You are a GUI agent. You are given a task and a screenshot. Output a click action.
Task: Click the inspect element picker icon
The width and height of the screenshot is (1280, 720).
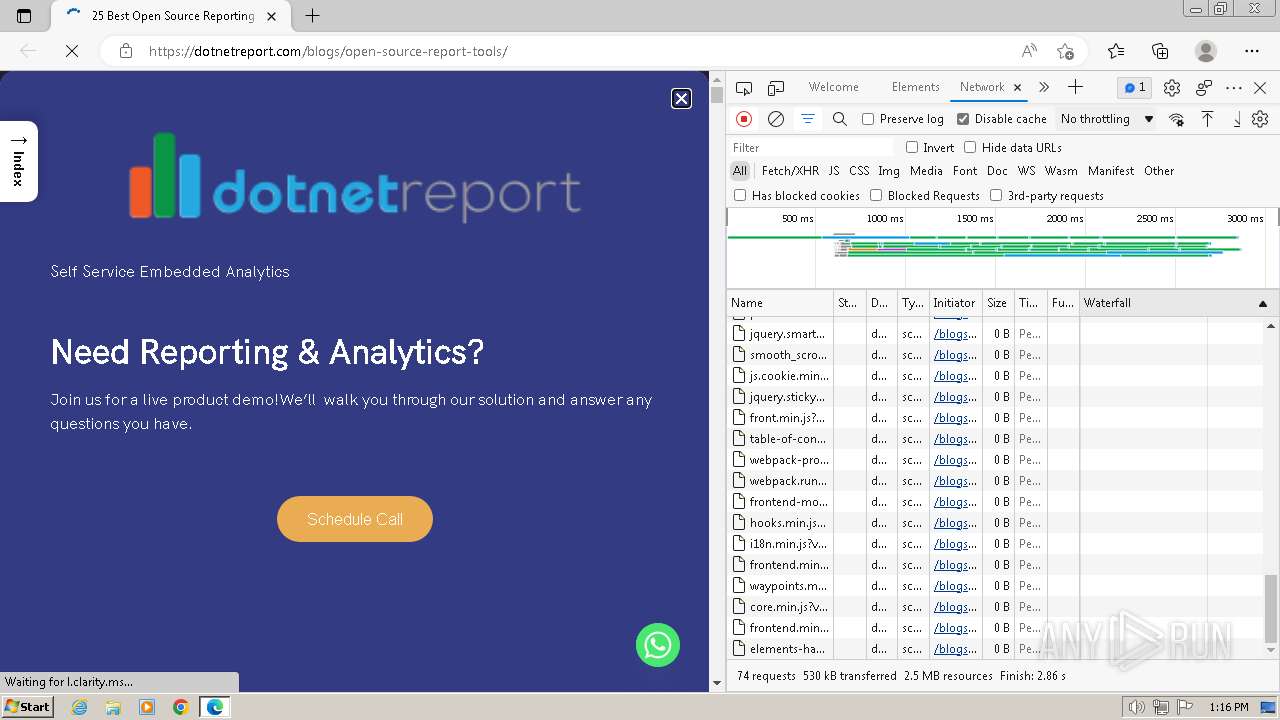click(744, 88)
